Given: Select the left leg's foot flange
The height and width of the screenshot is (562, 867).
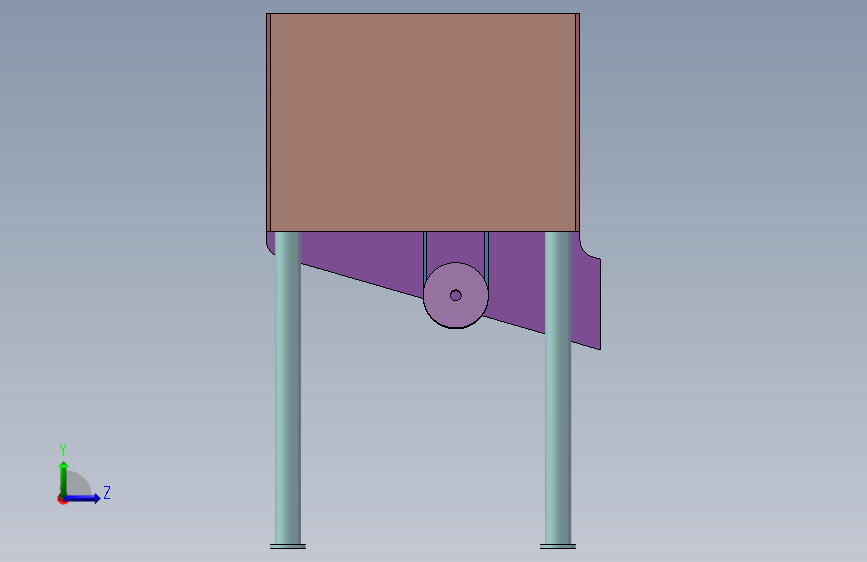Looking at the screenshot, I should pos(288,547).
